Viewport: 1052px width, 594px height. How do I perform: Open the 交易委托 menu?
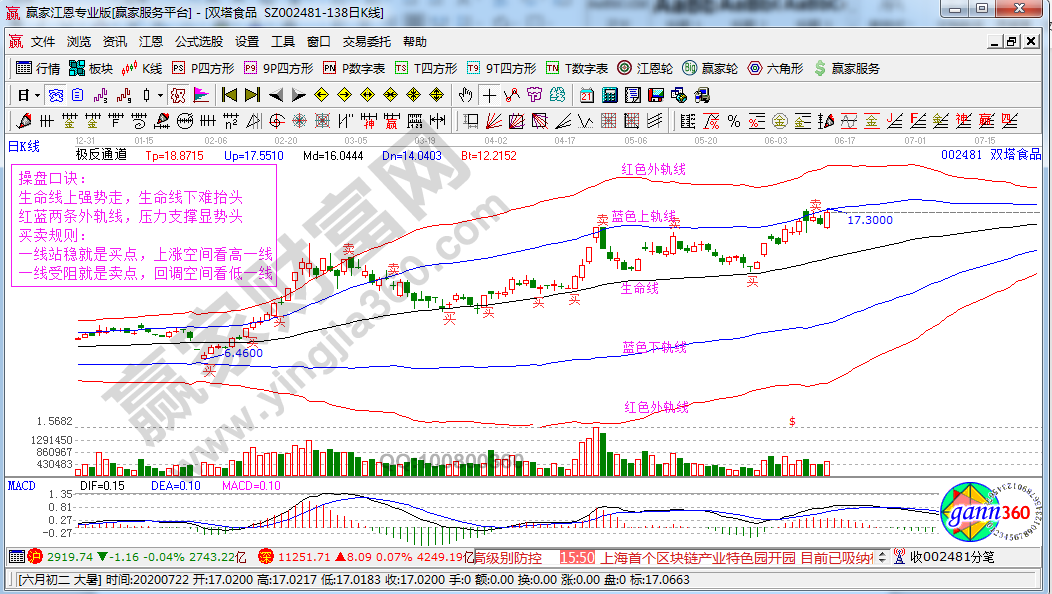[x=367, y=42]
